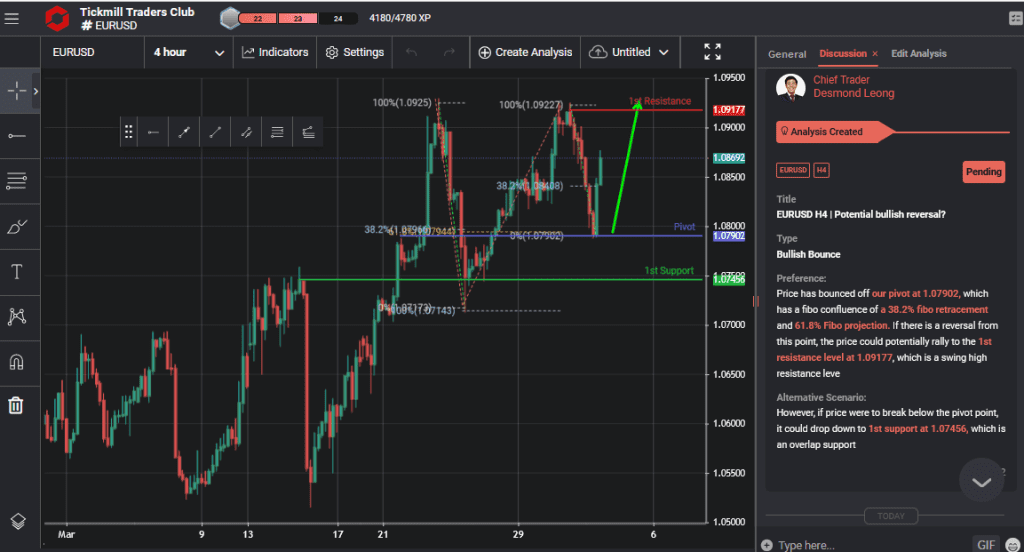Pick the arrow line tool in floating toolbar
The width and height of the screenshot is (1024, 552).
click(184, 132)
